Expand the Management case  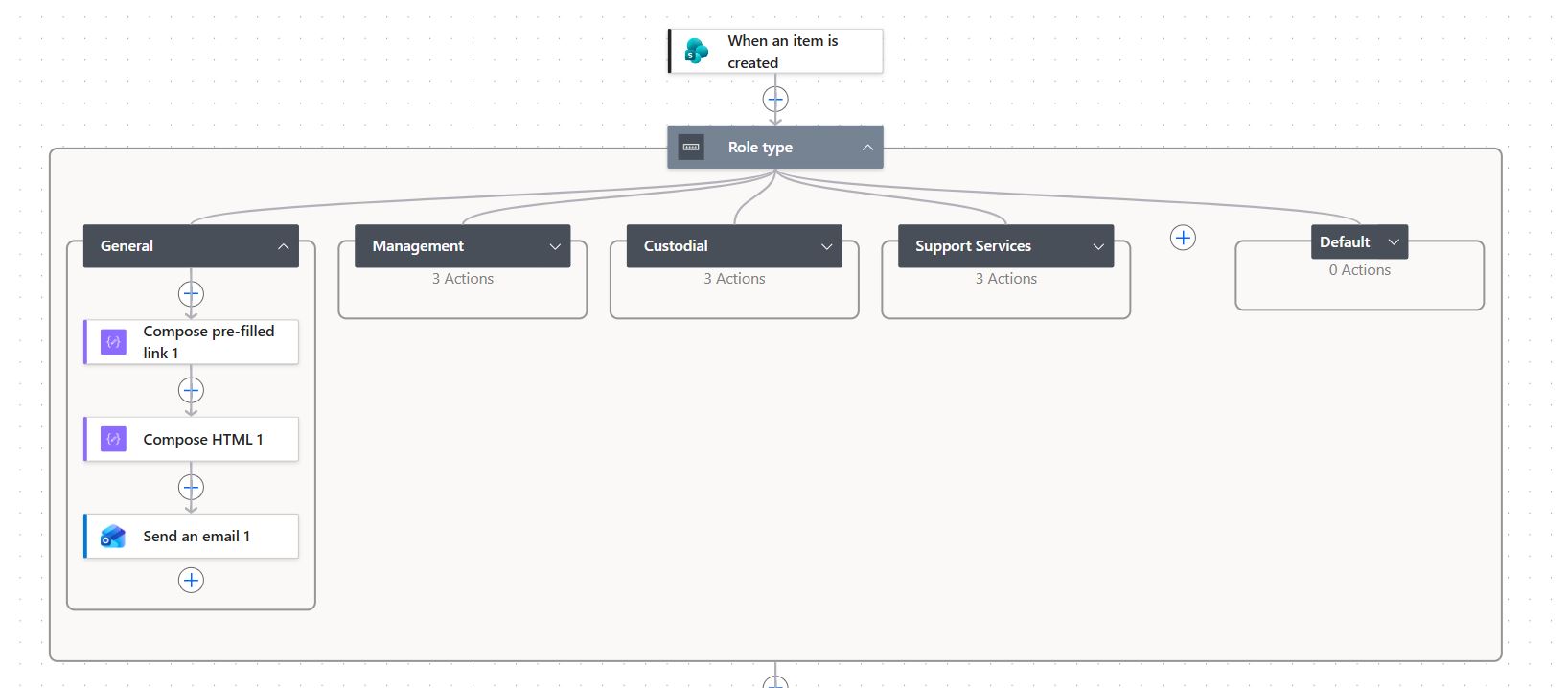[x=555, y=246]
